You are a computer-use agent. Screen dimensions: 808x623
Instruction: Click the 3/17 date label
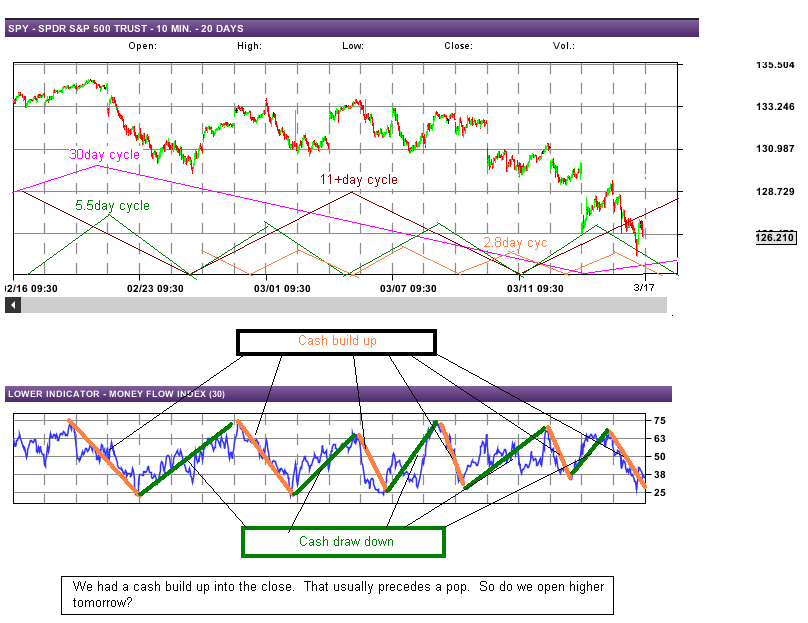tap(644, 288)
